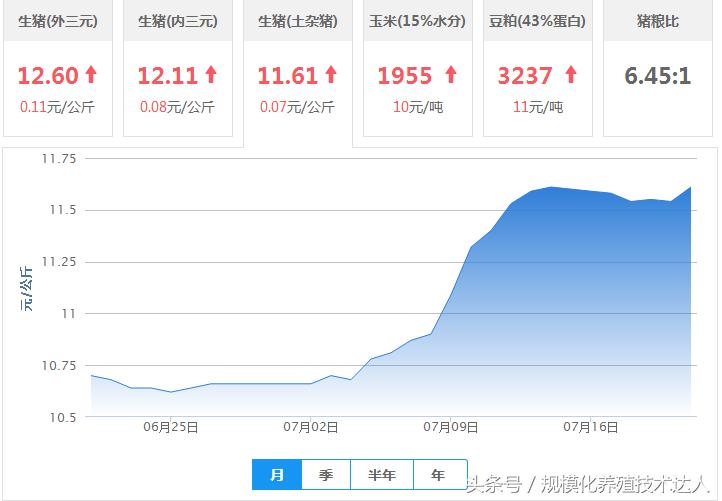Screen dimensions: 722x501
Task: Click the chart line's first data point
Action: [x=91, y=376]
